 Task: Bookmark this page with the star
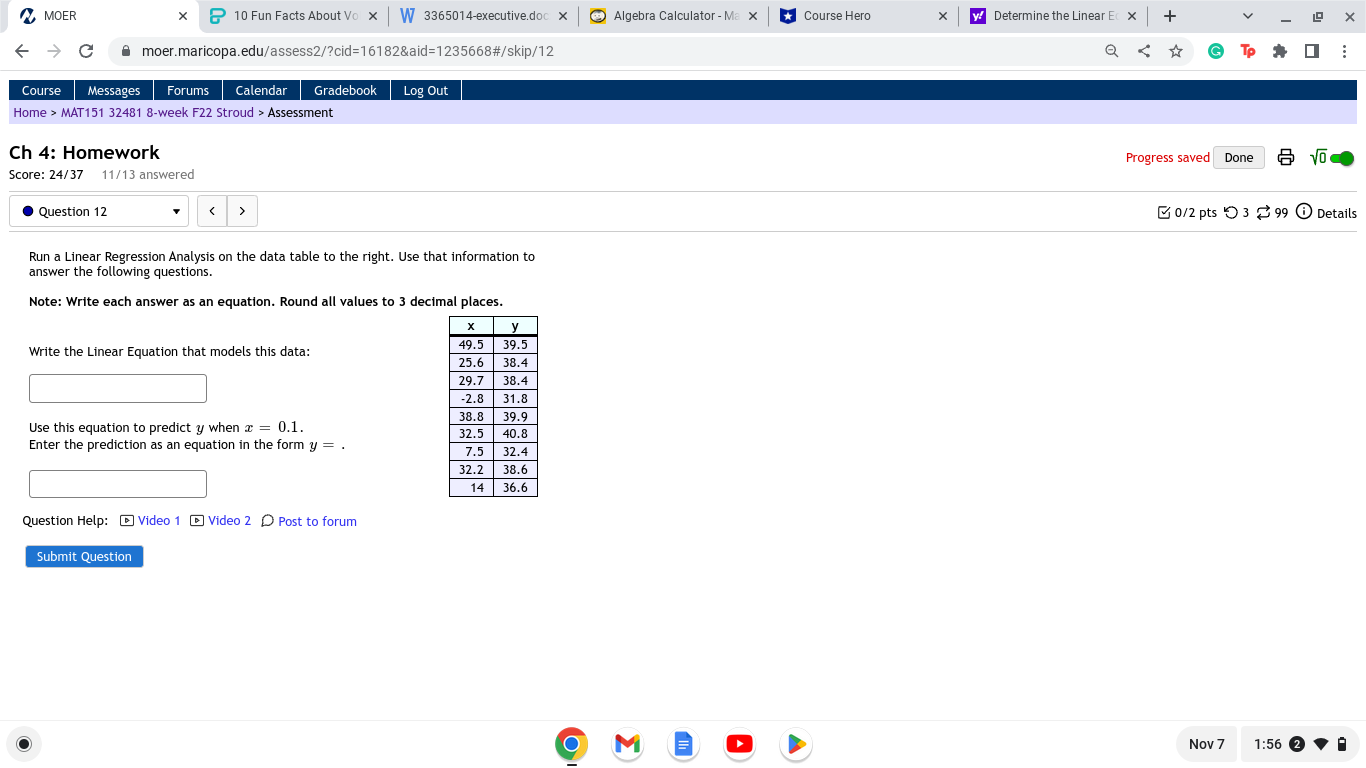(x=1176, y=51)
